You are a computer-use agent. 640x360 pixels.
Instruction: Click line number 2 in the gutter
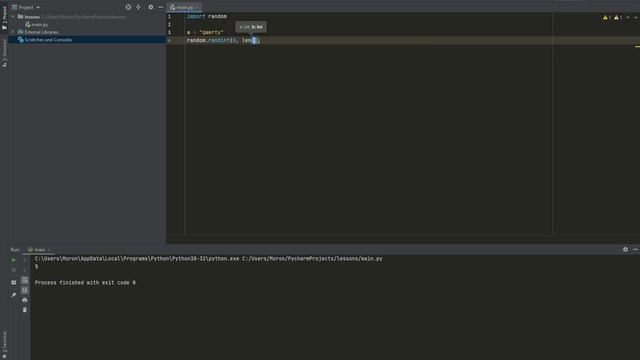tap(169, 24)
